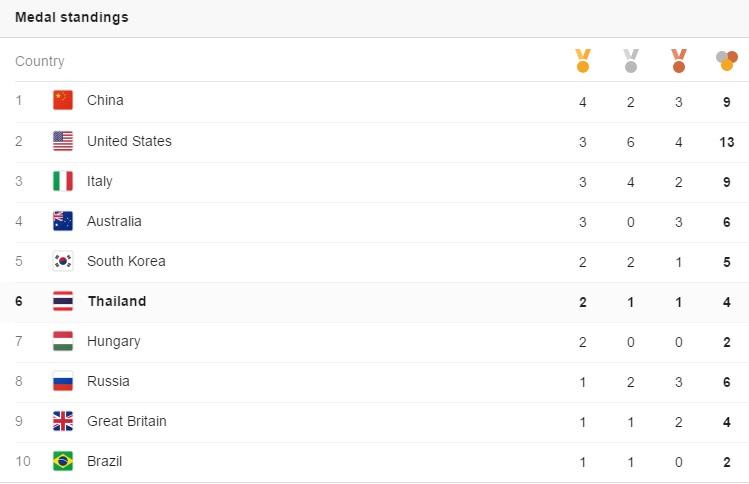This screenshot has width=749, height=484.
Task: Select the highlighted Thailand row name
Action: [x=117, y=301]
